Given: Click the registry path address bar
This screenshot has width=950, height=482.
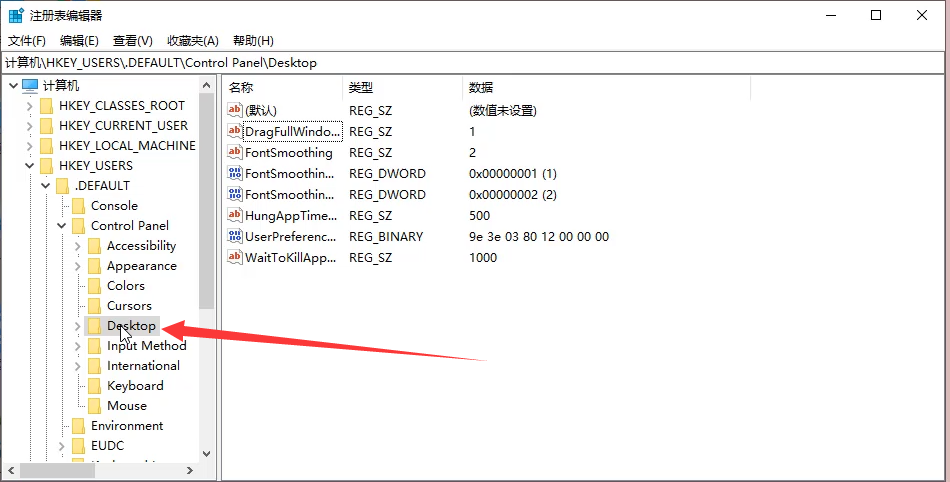Looking at the screenshot, I should [474, 62].
